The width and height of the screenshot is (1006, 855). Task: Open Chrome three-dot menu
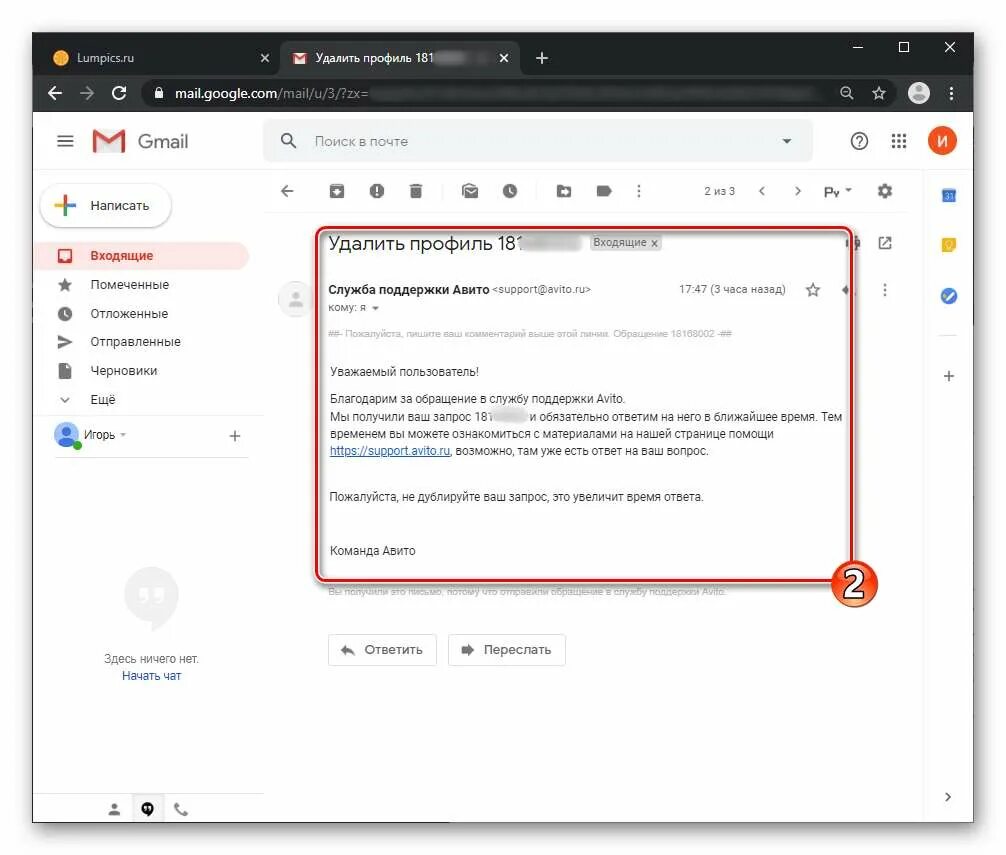[x=951, y=93]
